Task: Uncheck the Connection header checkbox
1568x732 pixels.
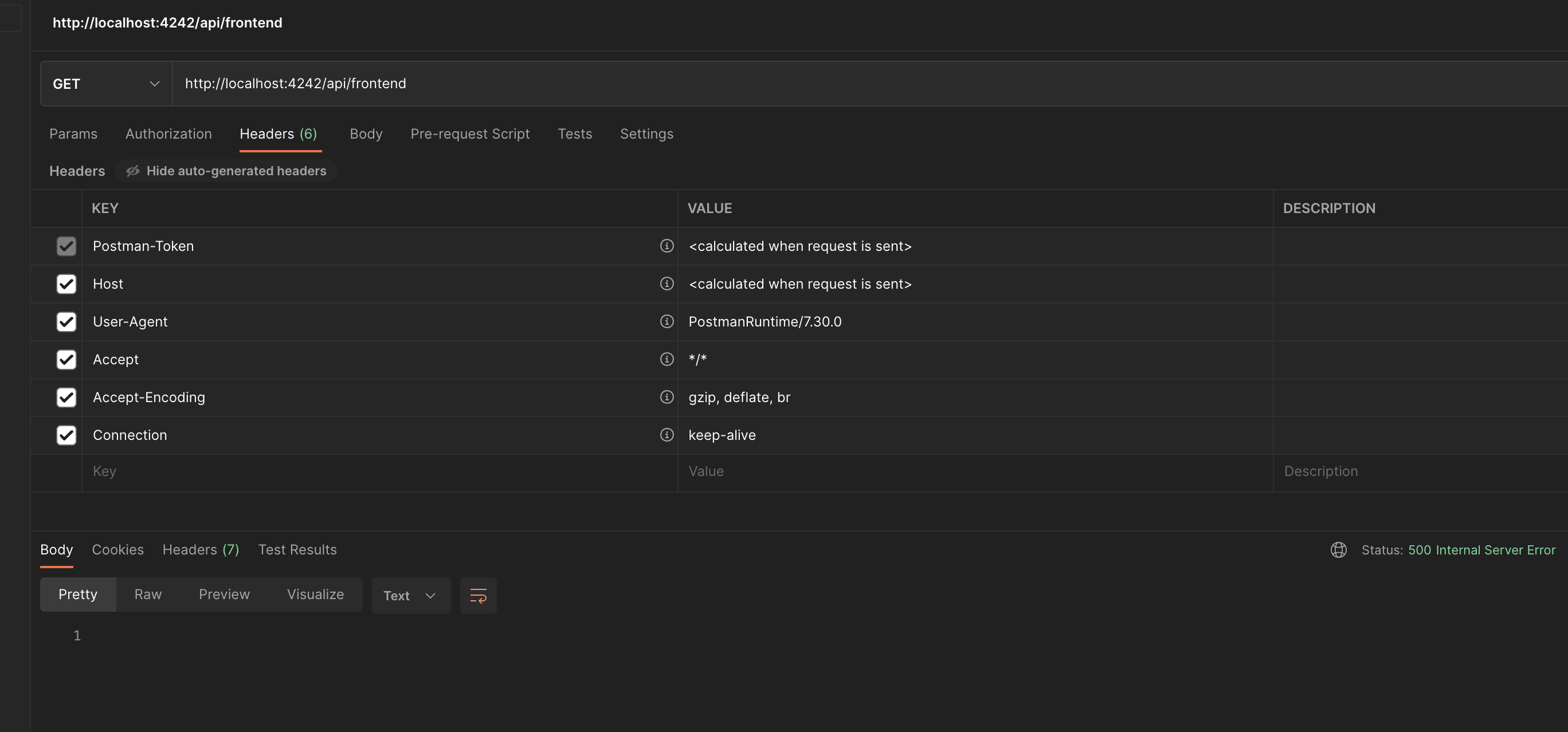Action: 66,435
